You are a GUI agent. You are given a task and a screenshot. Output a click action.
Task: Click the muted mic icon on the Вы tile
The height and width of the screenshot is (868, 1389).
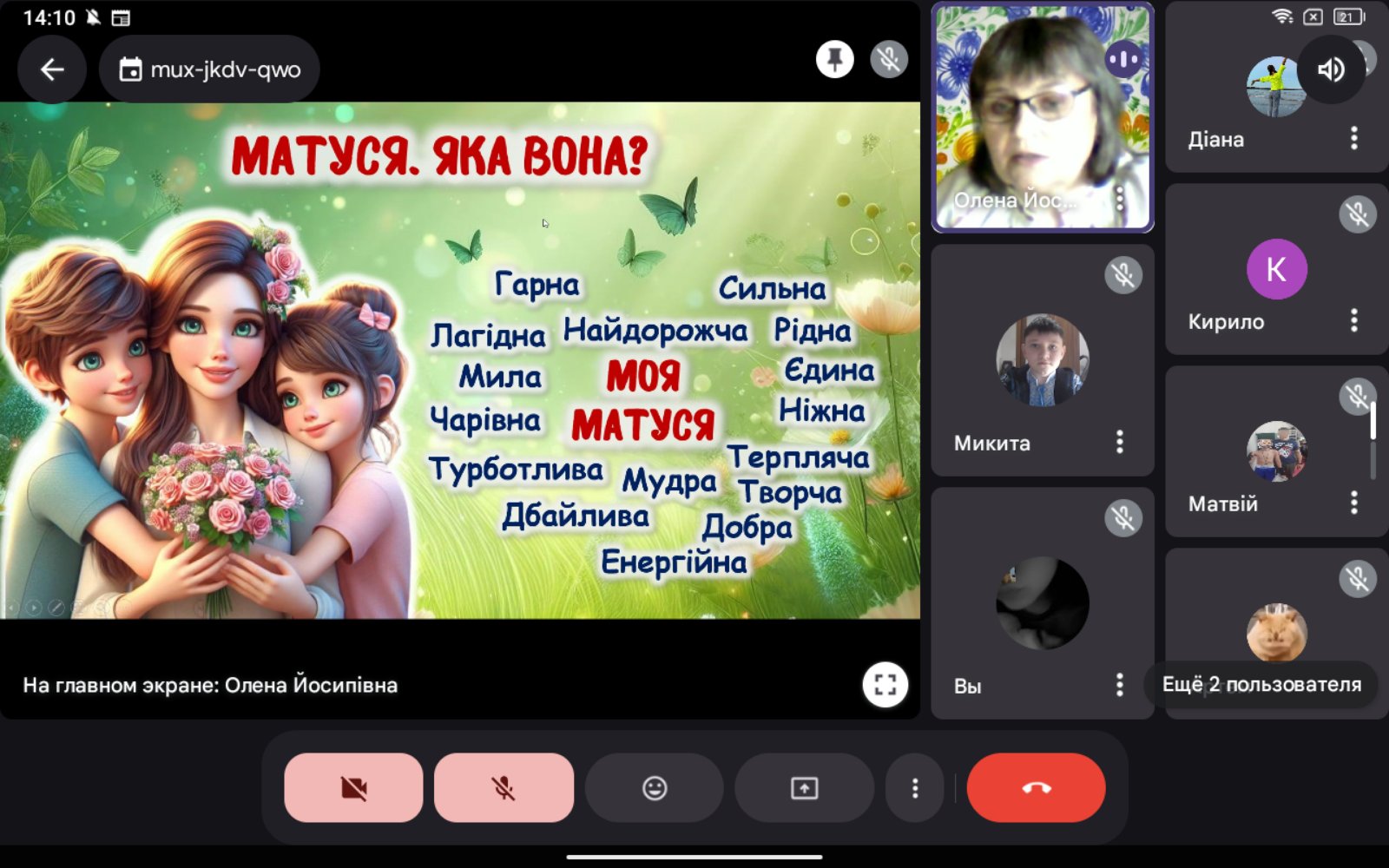1123,518
